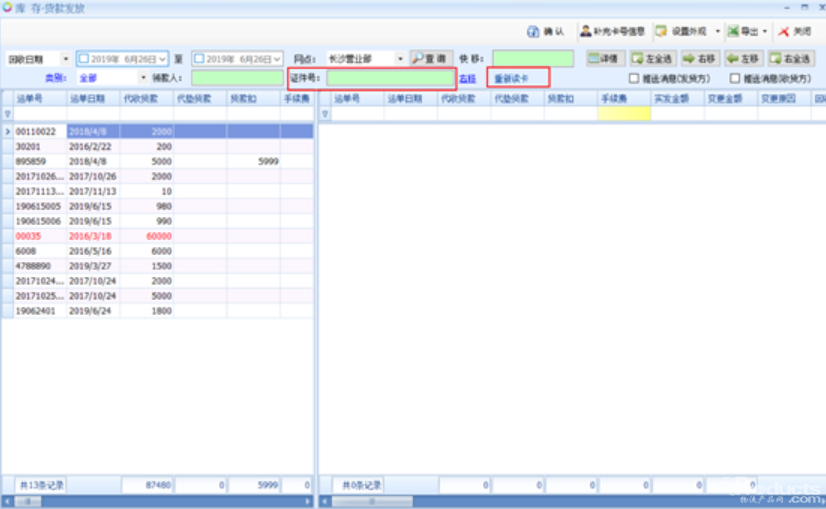Click the 运单日期 column header in left table
Viewport: 826px width, 509px height.
click(x=93, y=99)
